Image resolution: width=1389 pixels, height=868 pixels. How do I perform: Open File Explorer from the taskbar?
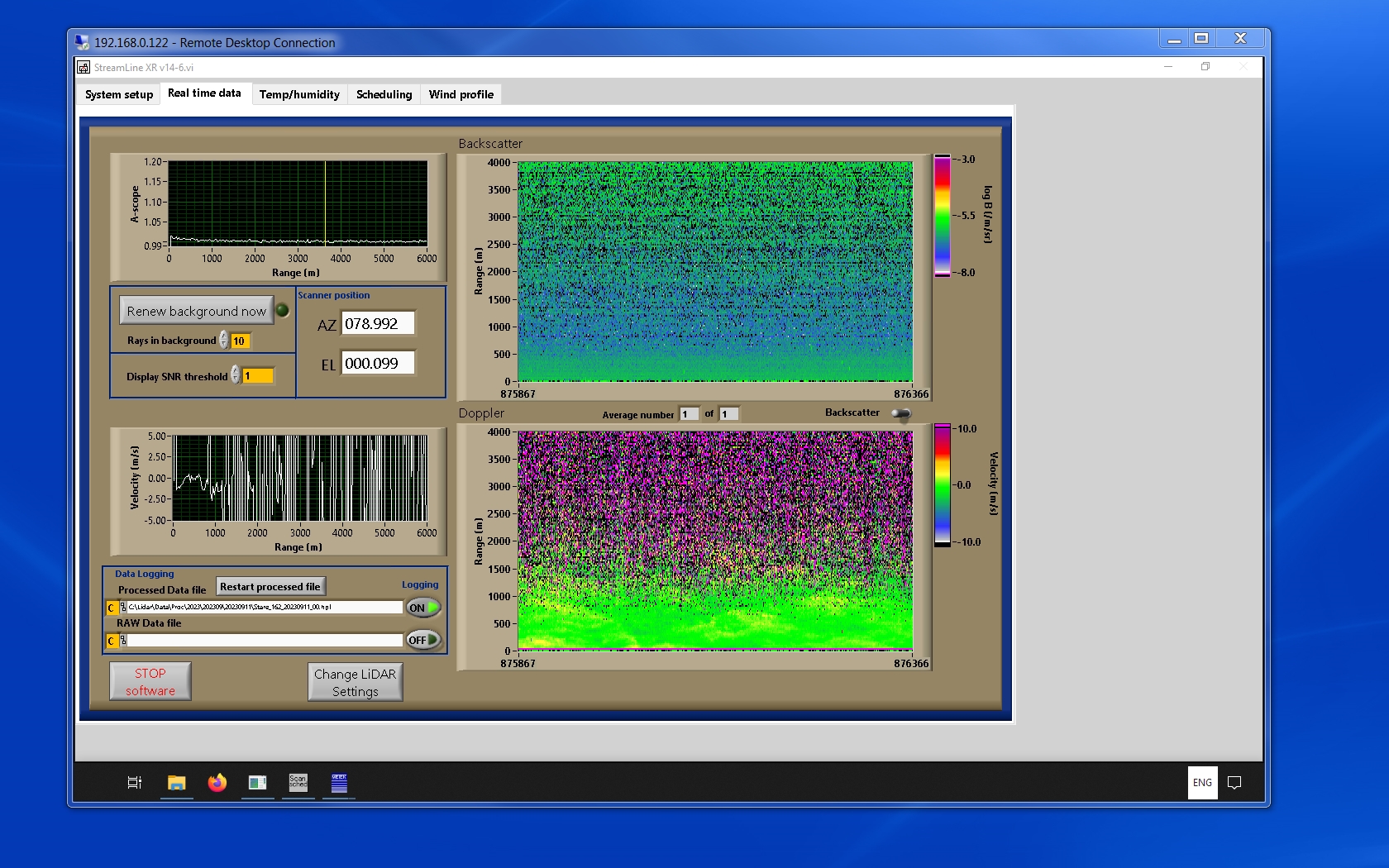(176, 782)
